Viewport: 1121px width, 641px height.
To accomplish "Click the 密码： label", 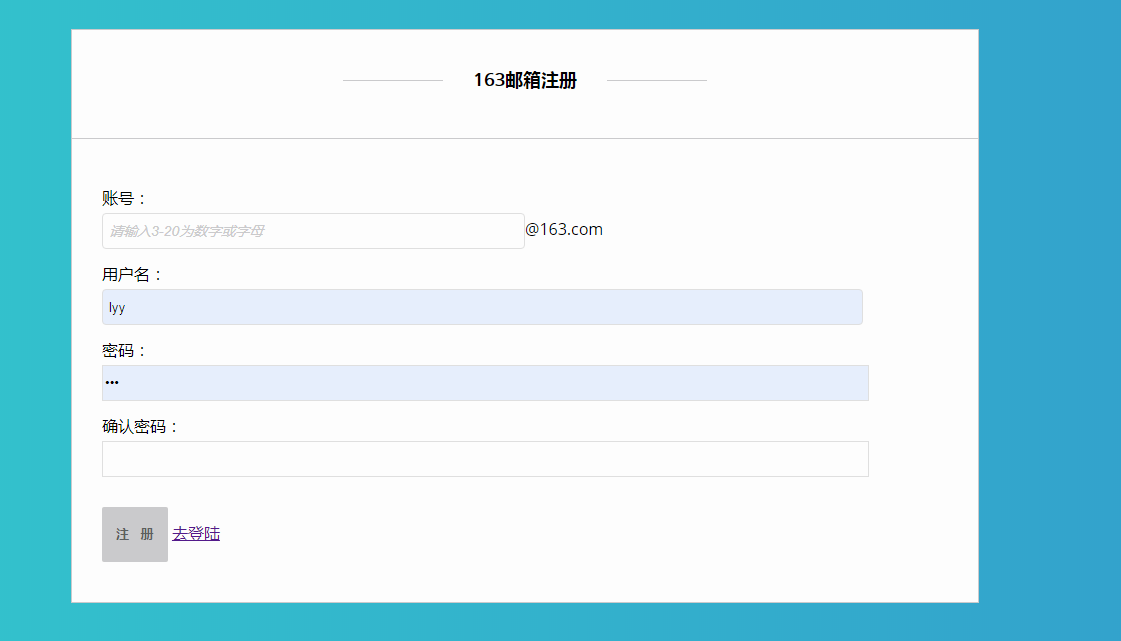I will click(124, 350).
